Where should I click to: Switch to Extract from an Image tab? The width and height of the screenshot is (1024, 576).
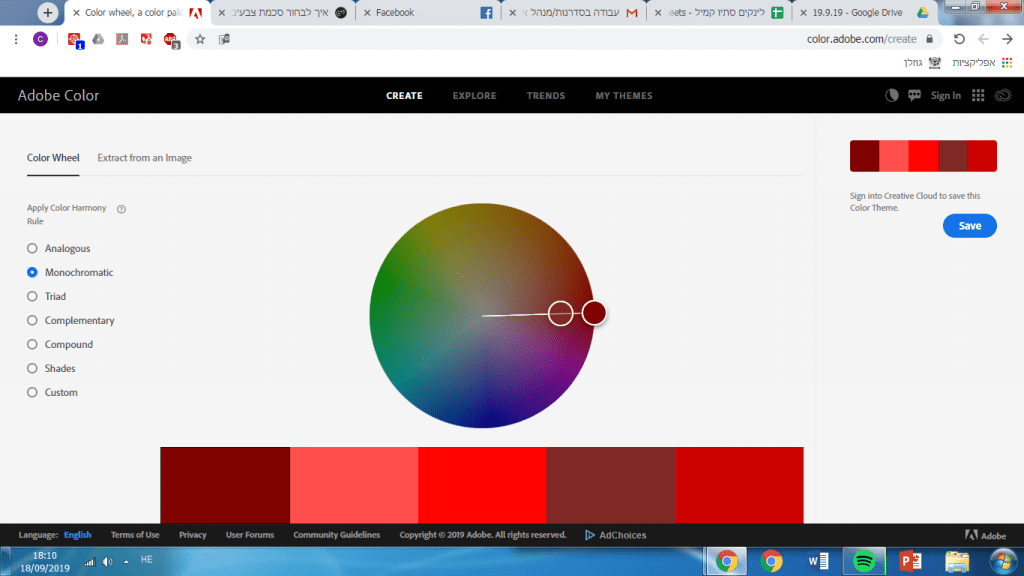(x=144, y=158)
